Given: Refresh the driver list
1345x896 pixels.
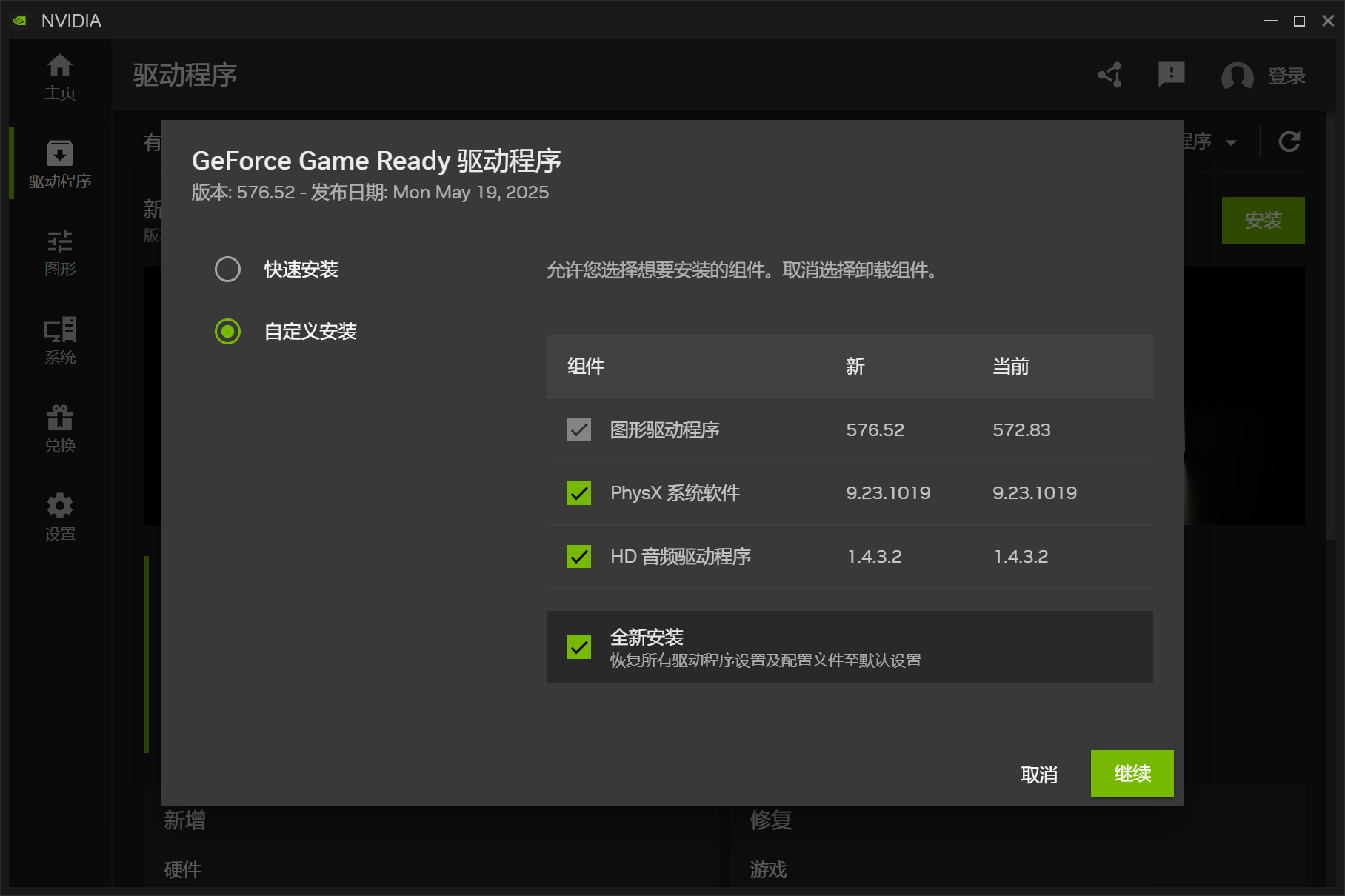Looking at the screenshot, I should tap(1289, 141).
